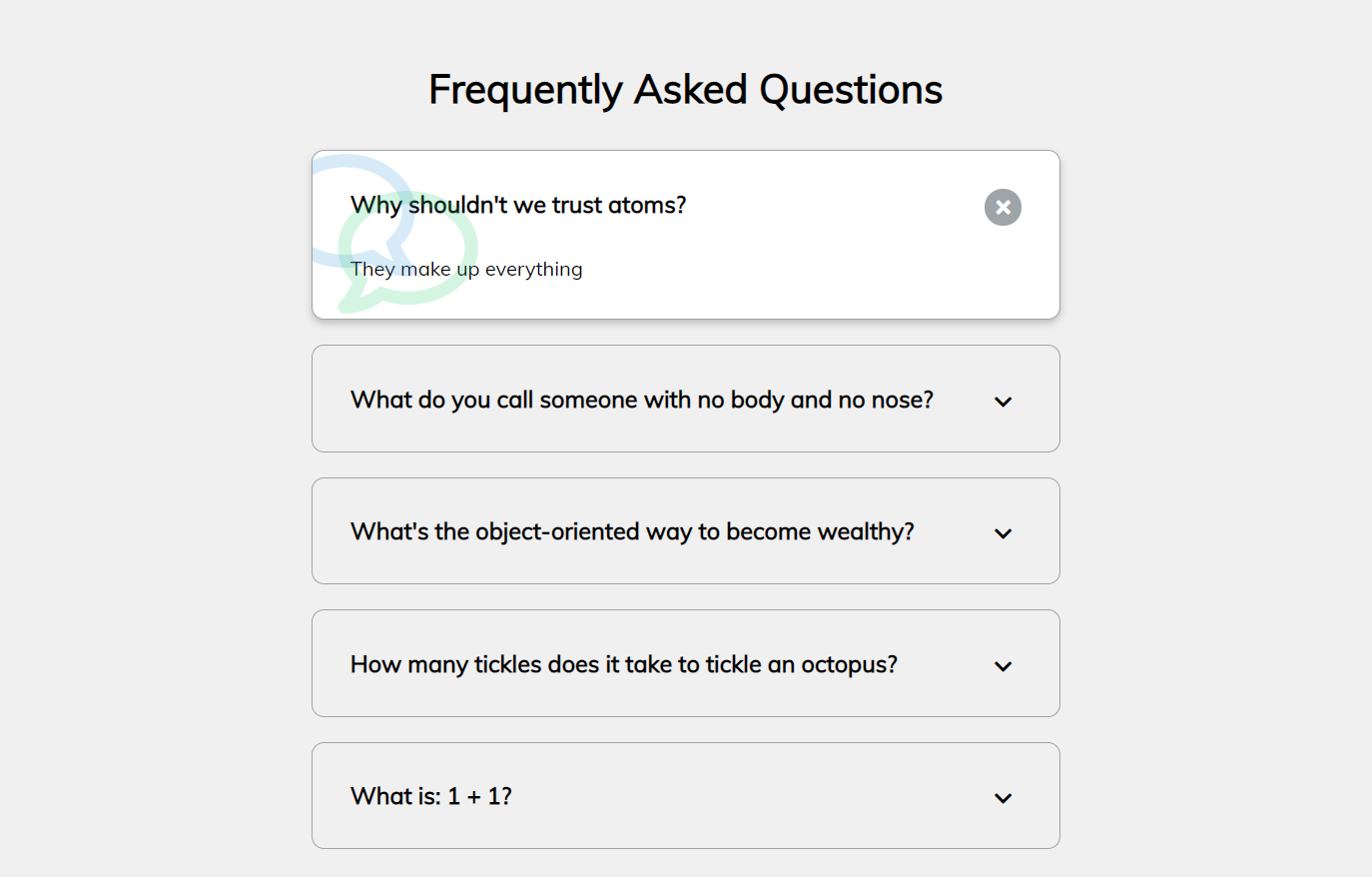Click the word "everything" in the answer
Image resolution: width=1372 pixels, height=877 pixels.
point(533,270)
